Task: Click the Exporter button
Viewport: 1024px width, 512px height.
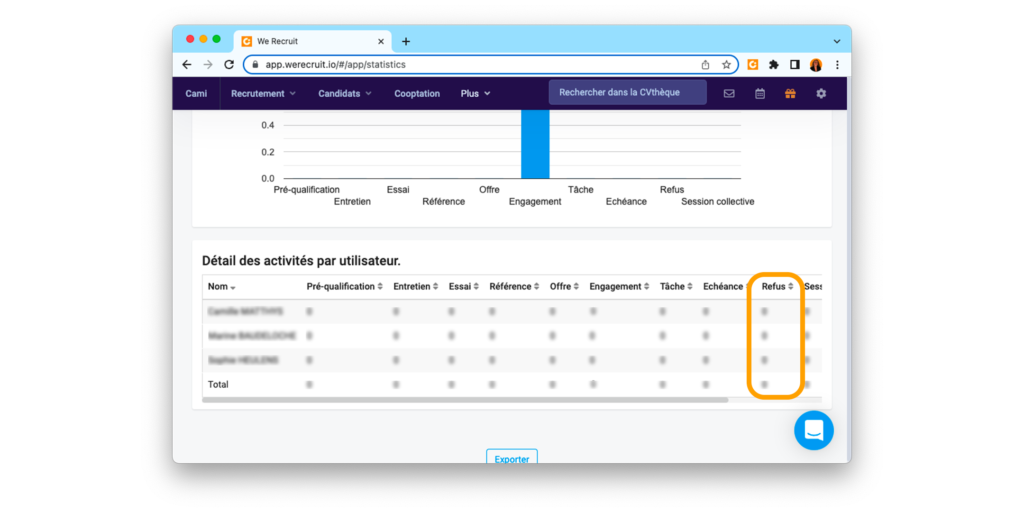Action: [512, 456]
